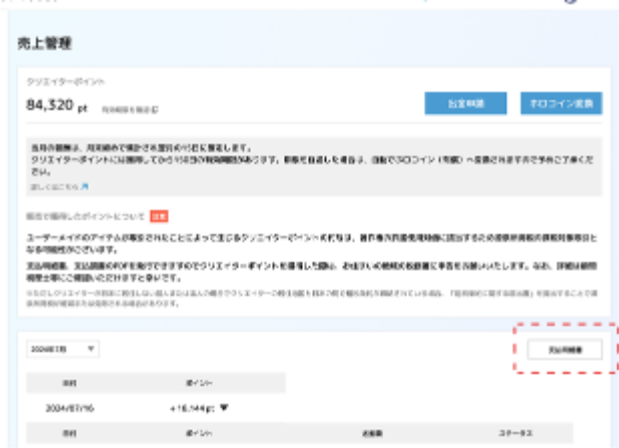Click the icon beside the expiry check link
Image resolution: width=619 pixels, height=448 pixels.
tap(156, 109)
